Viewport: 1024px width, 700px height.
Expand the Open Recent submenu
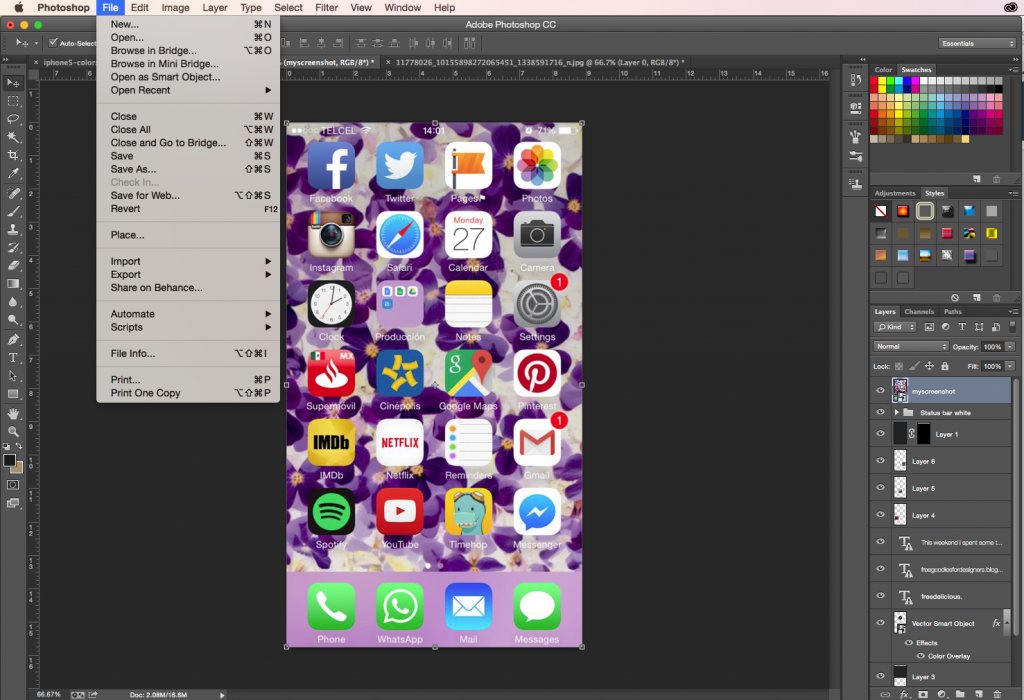pos(188,90)
